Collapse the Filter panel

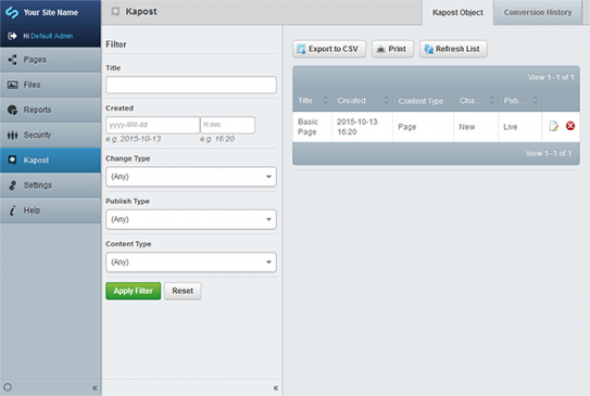276,388
